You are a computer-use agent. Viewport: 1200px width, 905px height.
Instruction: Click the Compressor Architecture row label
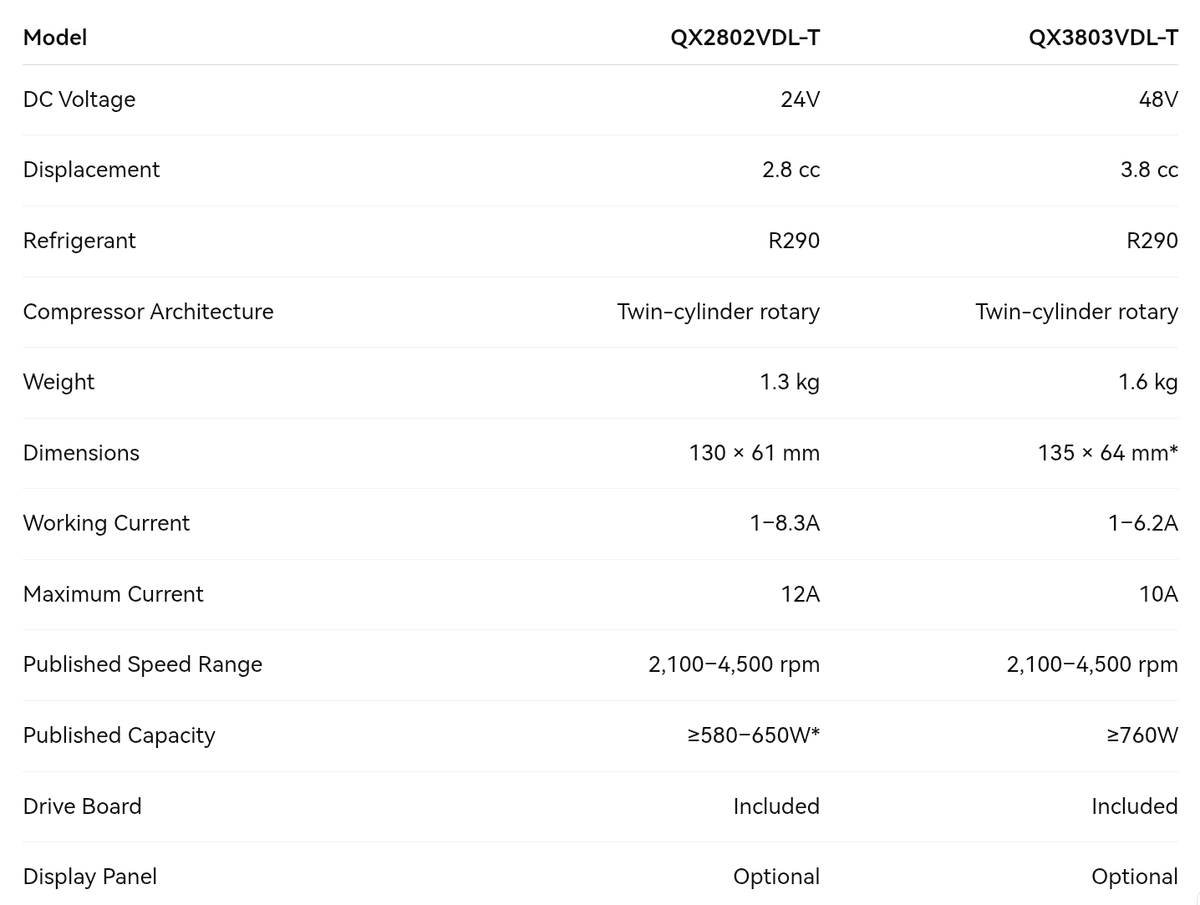(148, 312)
